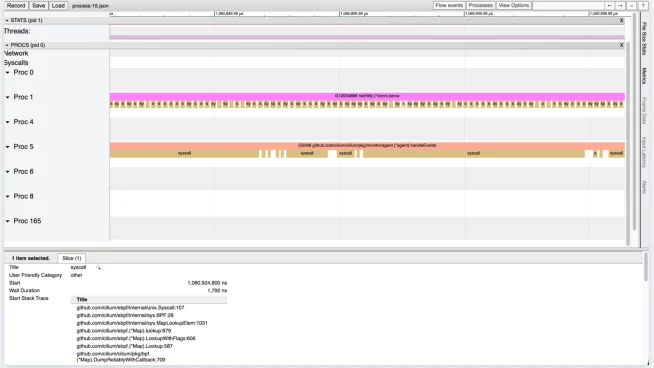Click the LookupWithFlags:606 stack frame
The width and height of the screenshot is (654, 368).
[x=136, y=338]
